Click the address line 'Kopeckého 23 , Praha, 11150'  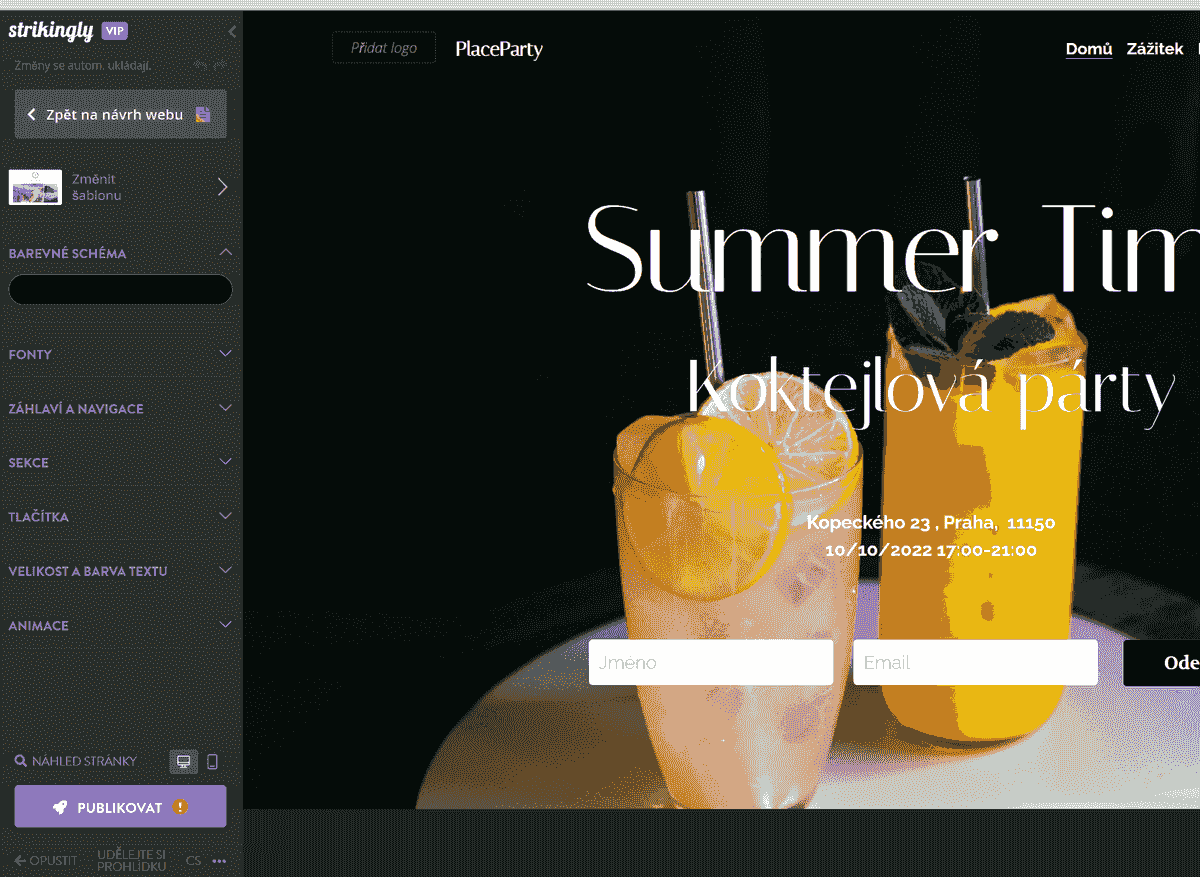pyautogui.click(x=931, y=522)
